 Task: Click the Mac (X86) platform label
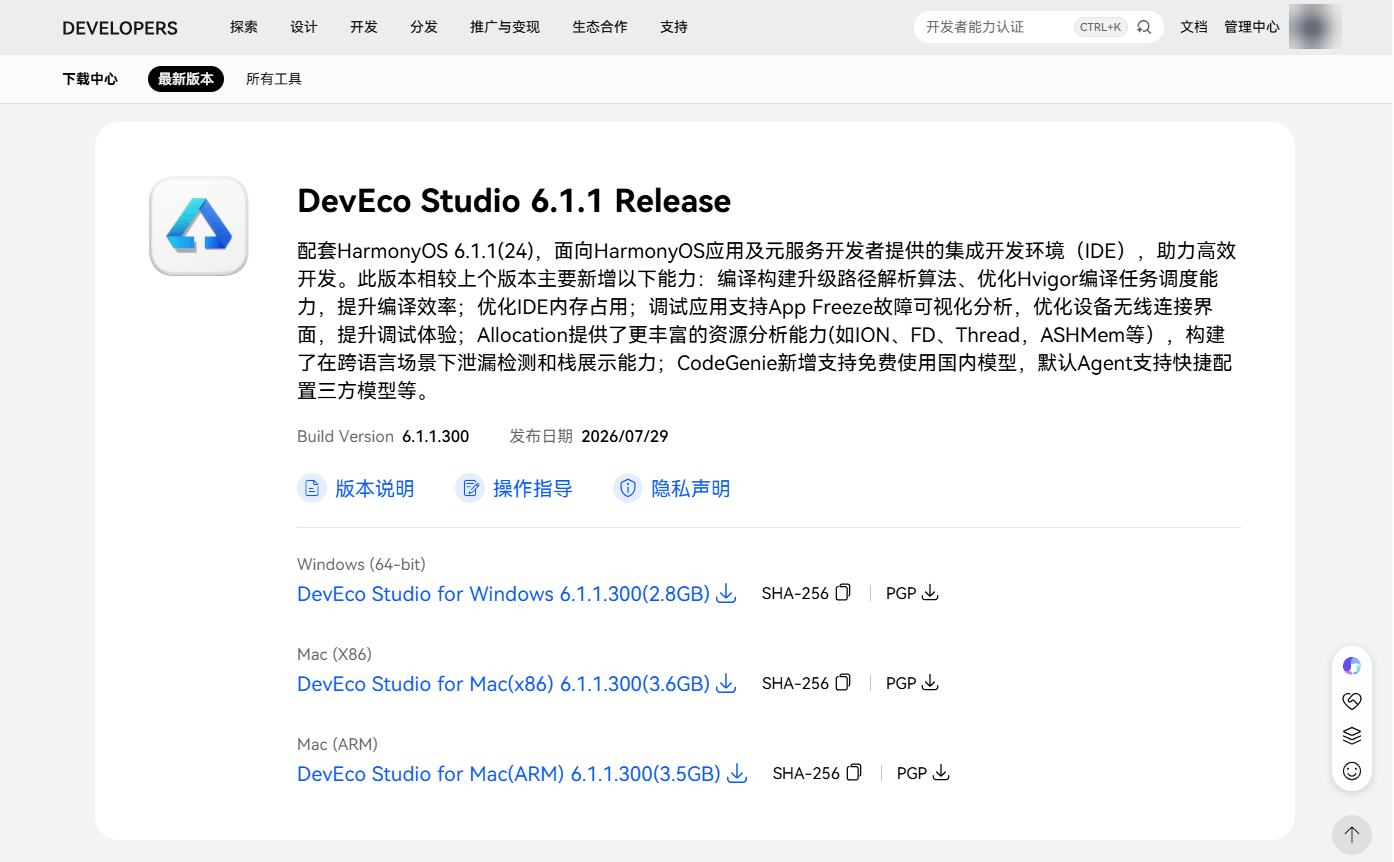pos(334,654)
